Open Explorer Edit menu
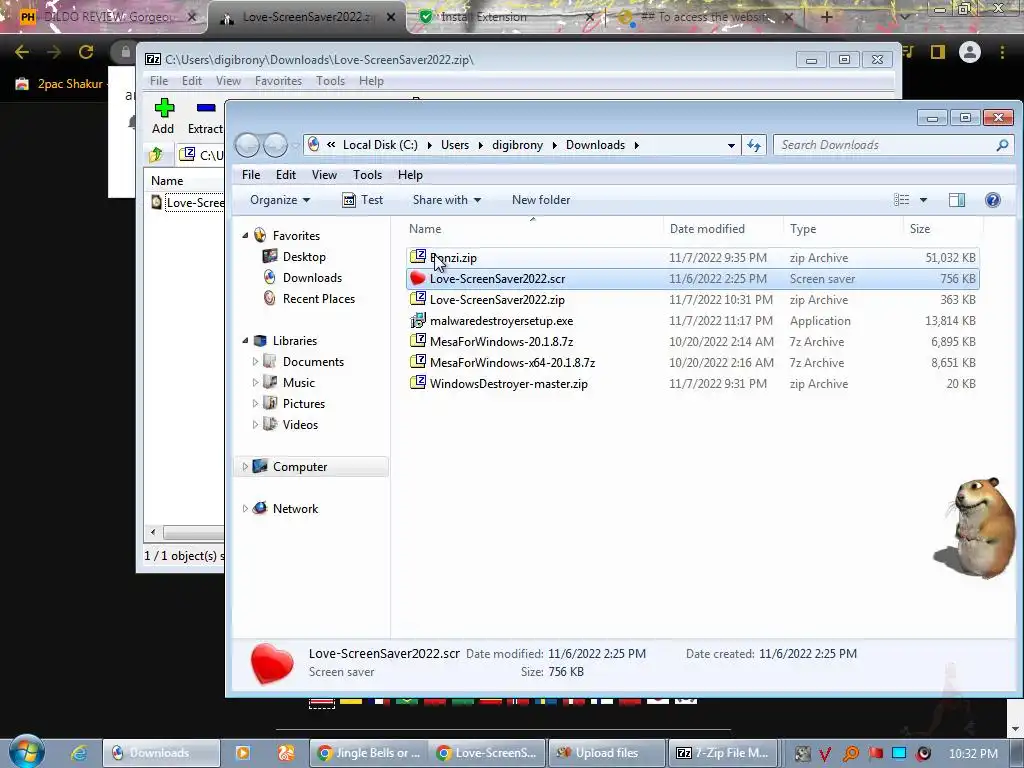 click(x=285, y=175)
